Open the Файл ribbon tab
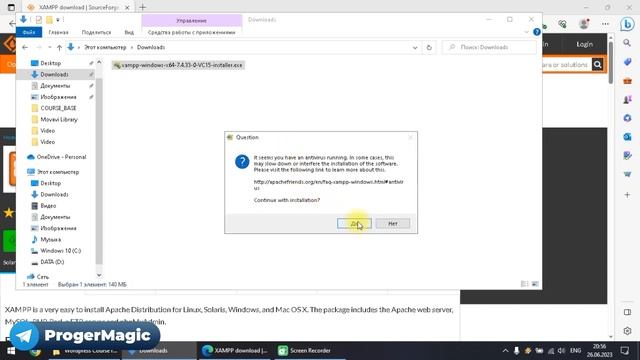640x360 pixels. click(29, 32)
